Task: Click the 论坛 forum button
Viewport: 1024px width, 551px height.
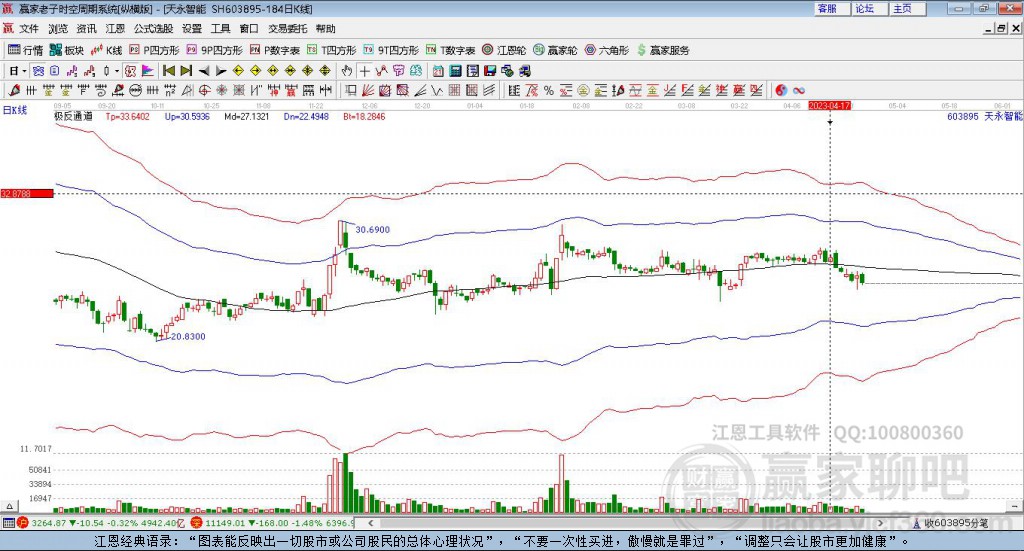Action: click(870, 8)
